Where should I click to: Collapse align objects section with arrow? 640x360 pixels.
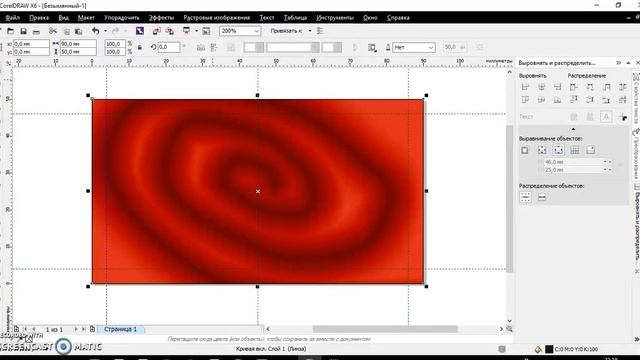click(x=573, y=129)
